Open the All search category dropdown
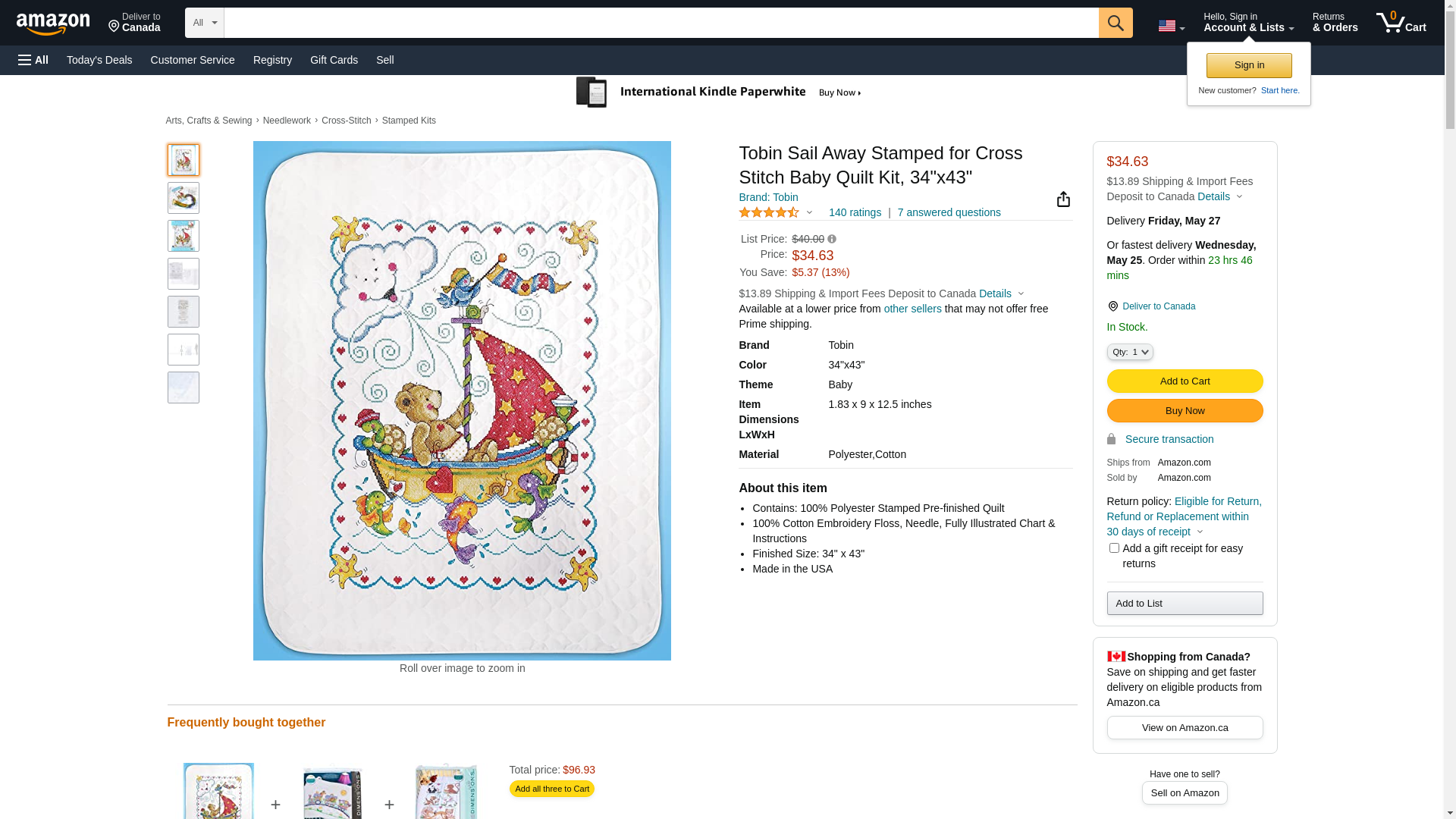Image resolution: width=1456 pixels, height=819 pixels. tap(204, 23)
